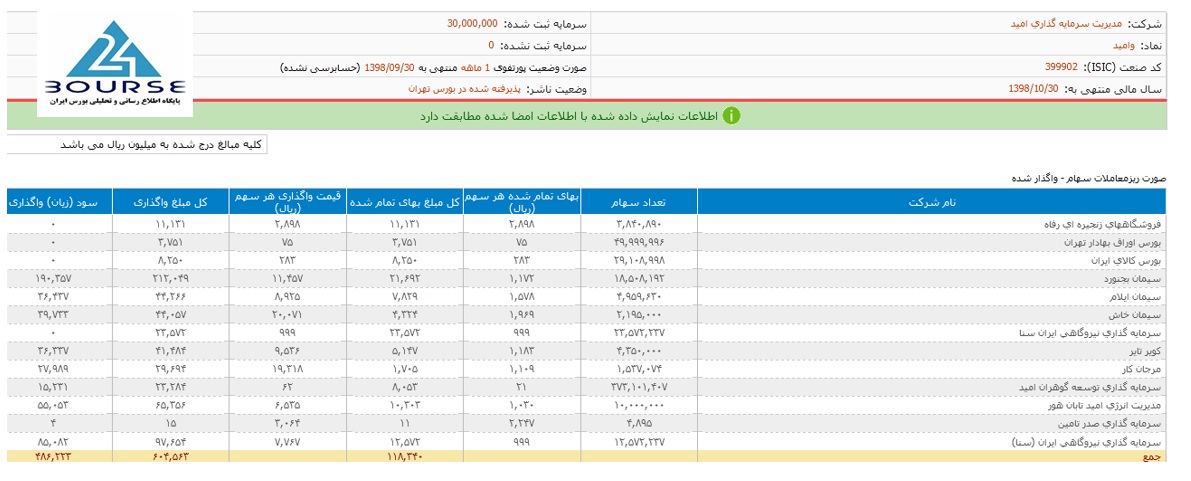Click سیمان خاش cost per share cell

pyautogui.click(x=522, y=315)
